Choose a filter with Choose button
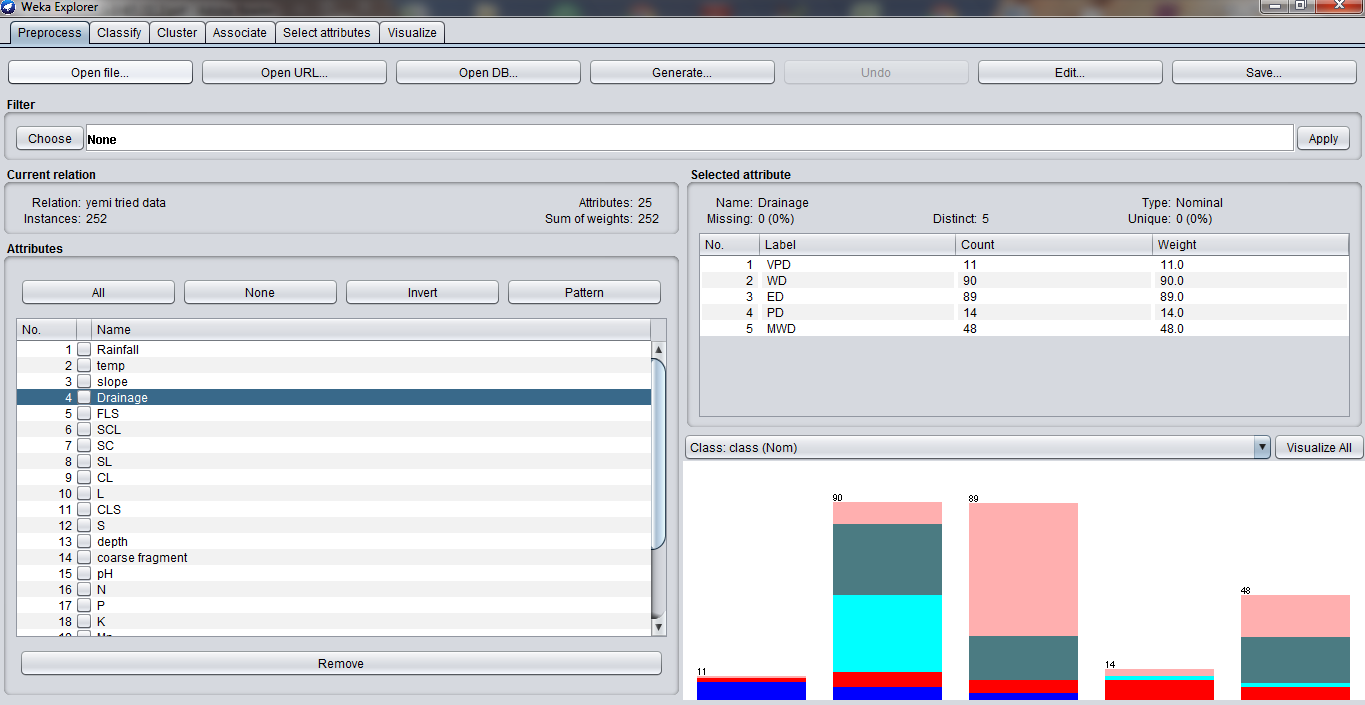The width and height of the screenshot is (1365, 705). [50, 139]
